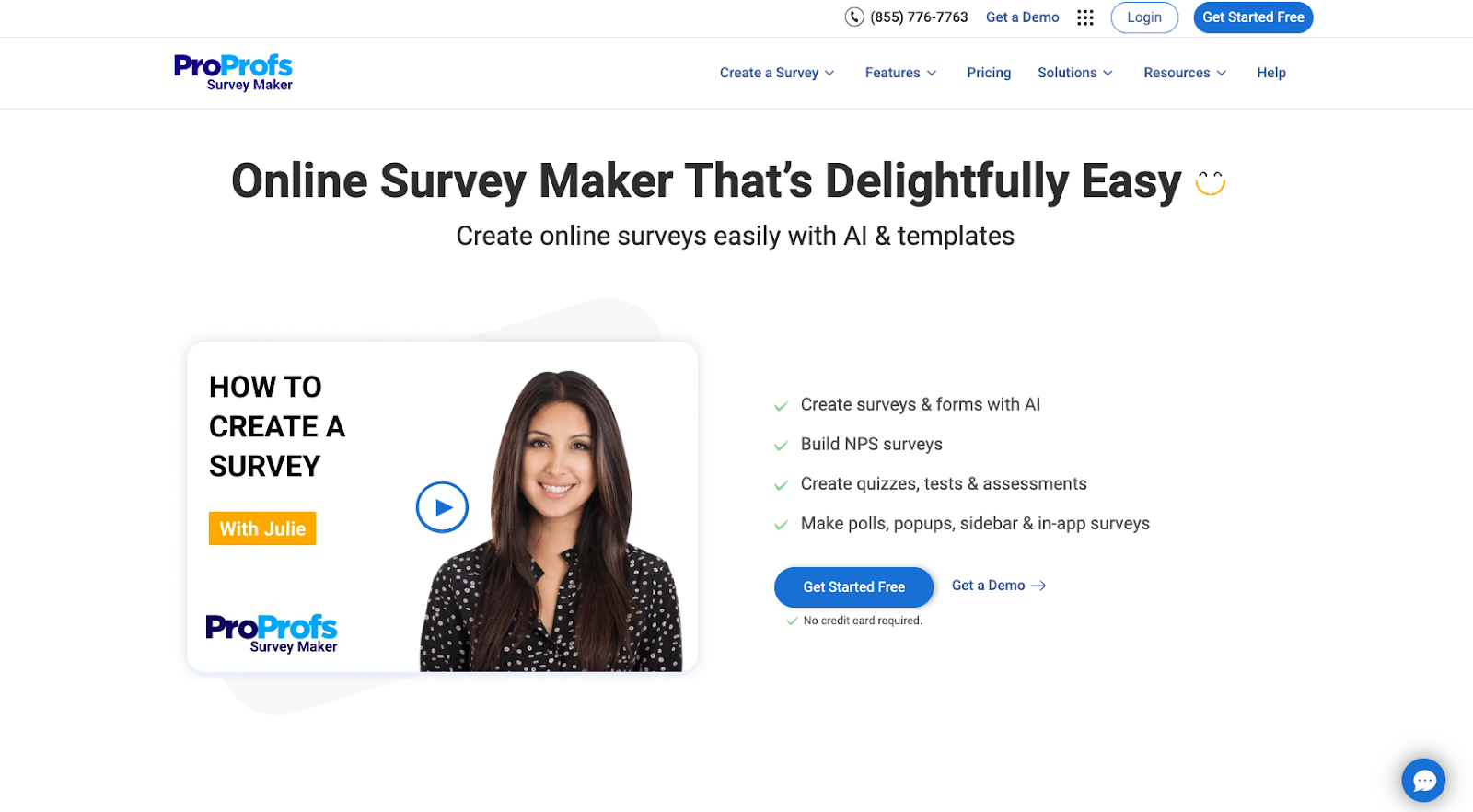
Task: Open the Create a Survey menu label
Action: pyautogui.click(x=769, y=73)
